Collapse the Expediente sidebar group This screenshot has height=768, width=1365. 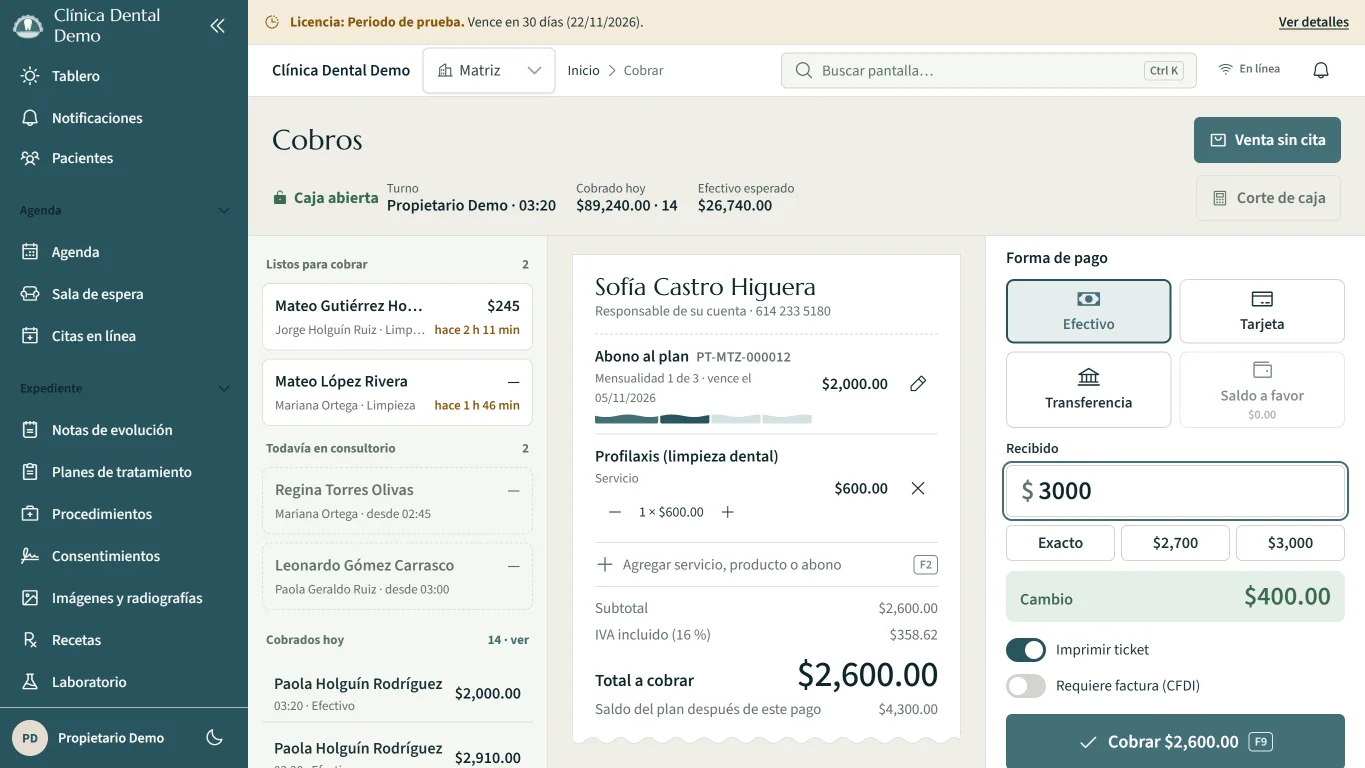pyautogui.click(x=224, y=389)
